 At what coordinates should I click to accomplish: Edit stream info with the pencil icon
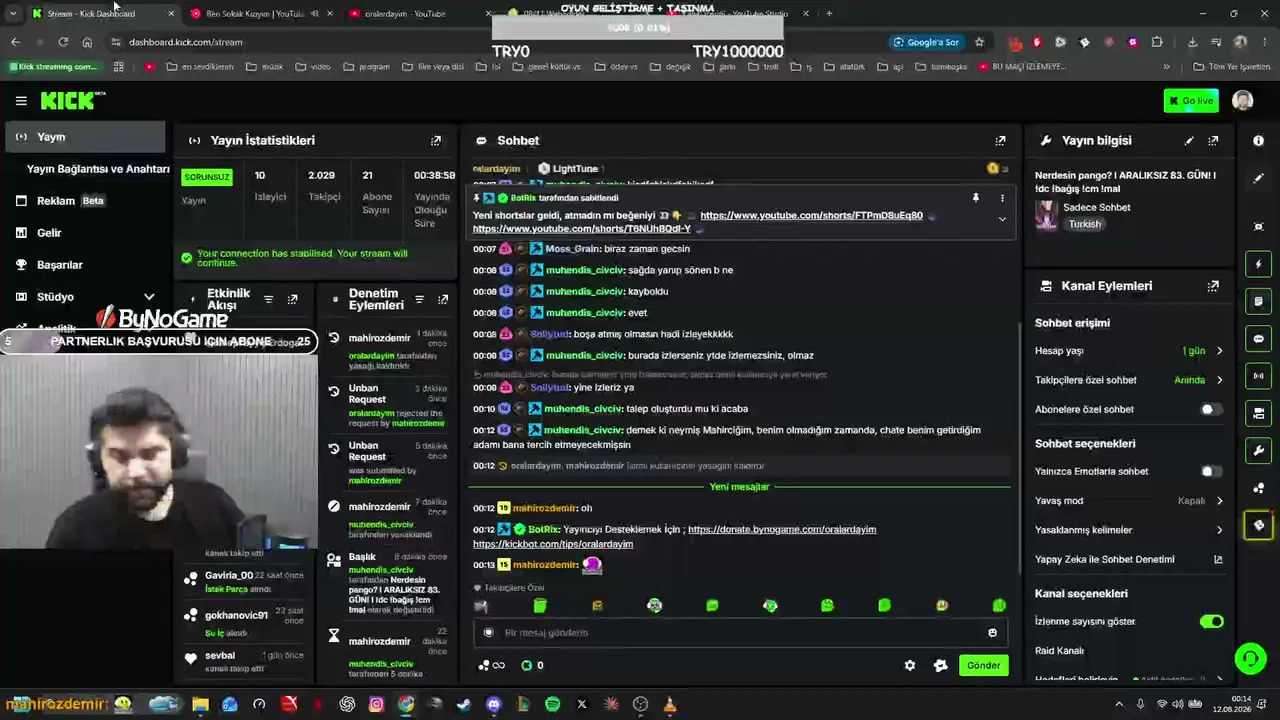[x=1189, y=141]
